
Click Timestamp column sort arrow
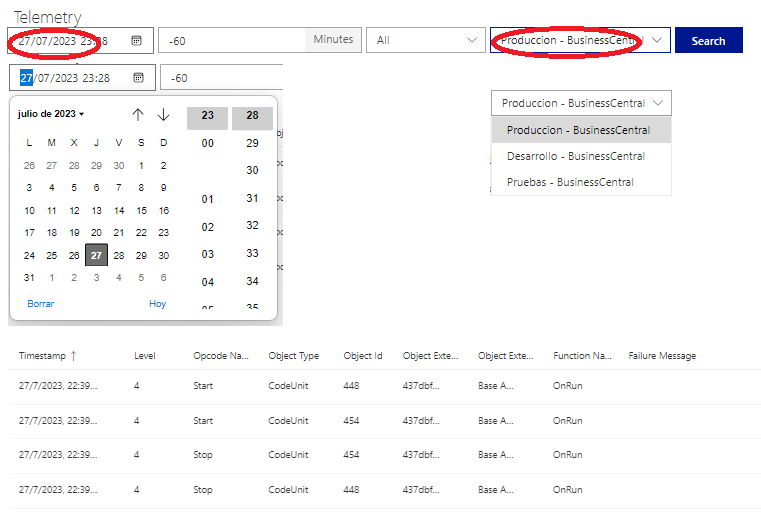coord(73,356)
